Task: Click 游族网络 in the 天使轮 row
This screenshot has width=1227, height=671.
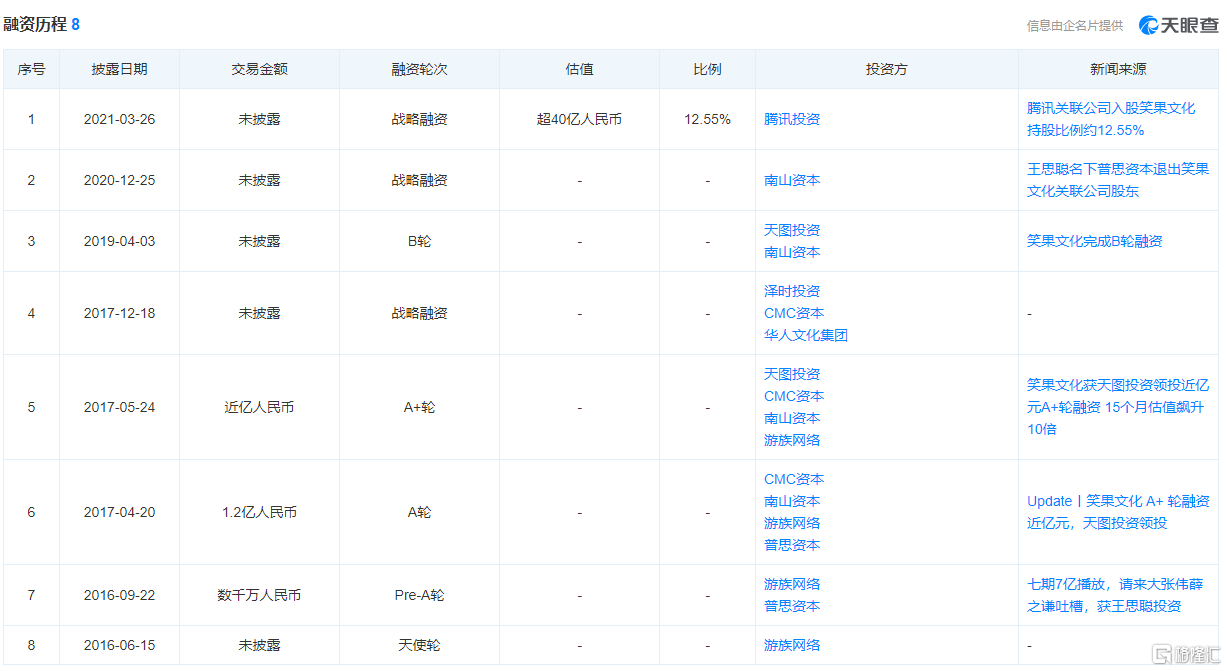Action: point(791,645)
